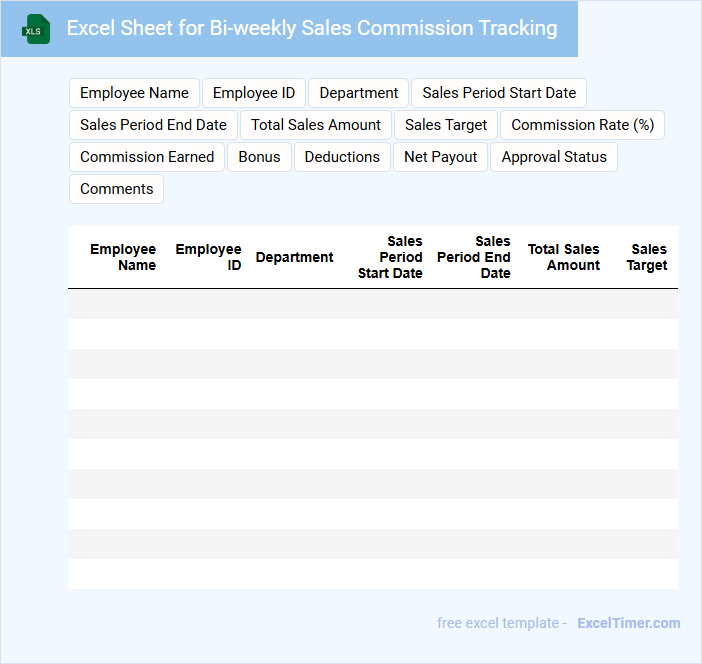Click the Net Payout tag
This screenshot has width=702, height=664.
(440, 157)
